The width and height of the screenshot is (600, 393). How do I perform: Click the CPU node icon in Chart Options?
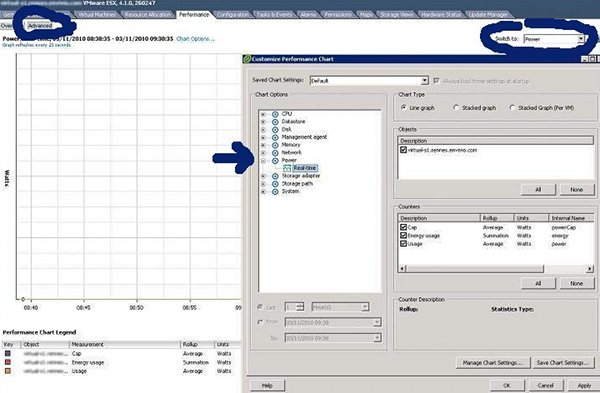pyautogui.click(x=275, y=114)
